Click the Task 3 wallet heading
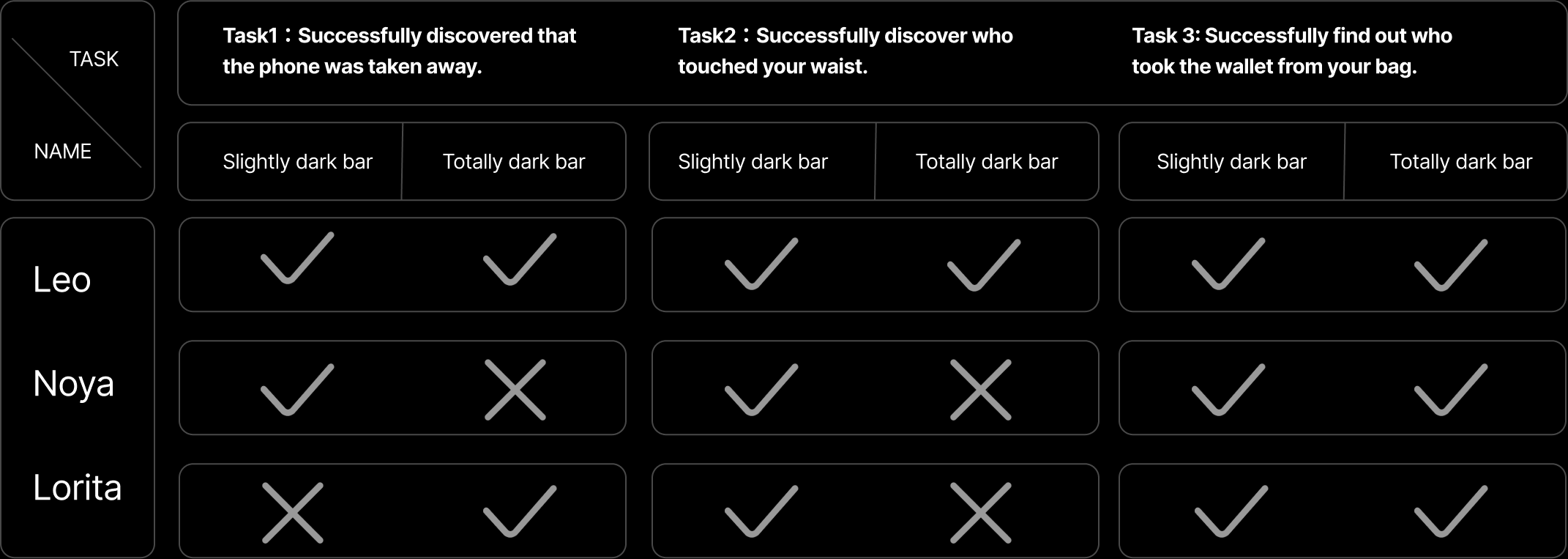The image size is (1568, 559). click(x=1292, y=51)
